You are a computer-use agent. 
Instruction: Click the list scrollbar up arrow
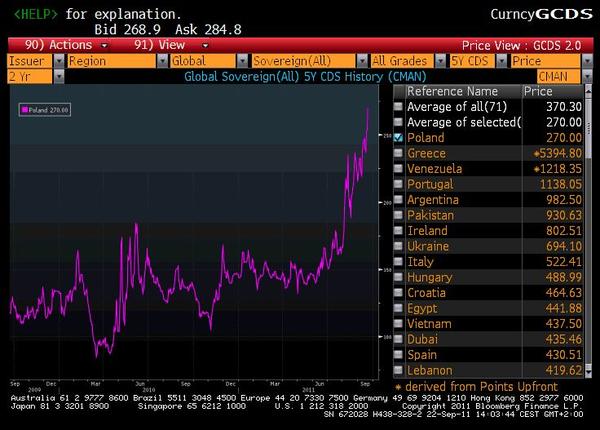(588, 90)
